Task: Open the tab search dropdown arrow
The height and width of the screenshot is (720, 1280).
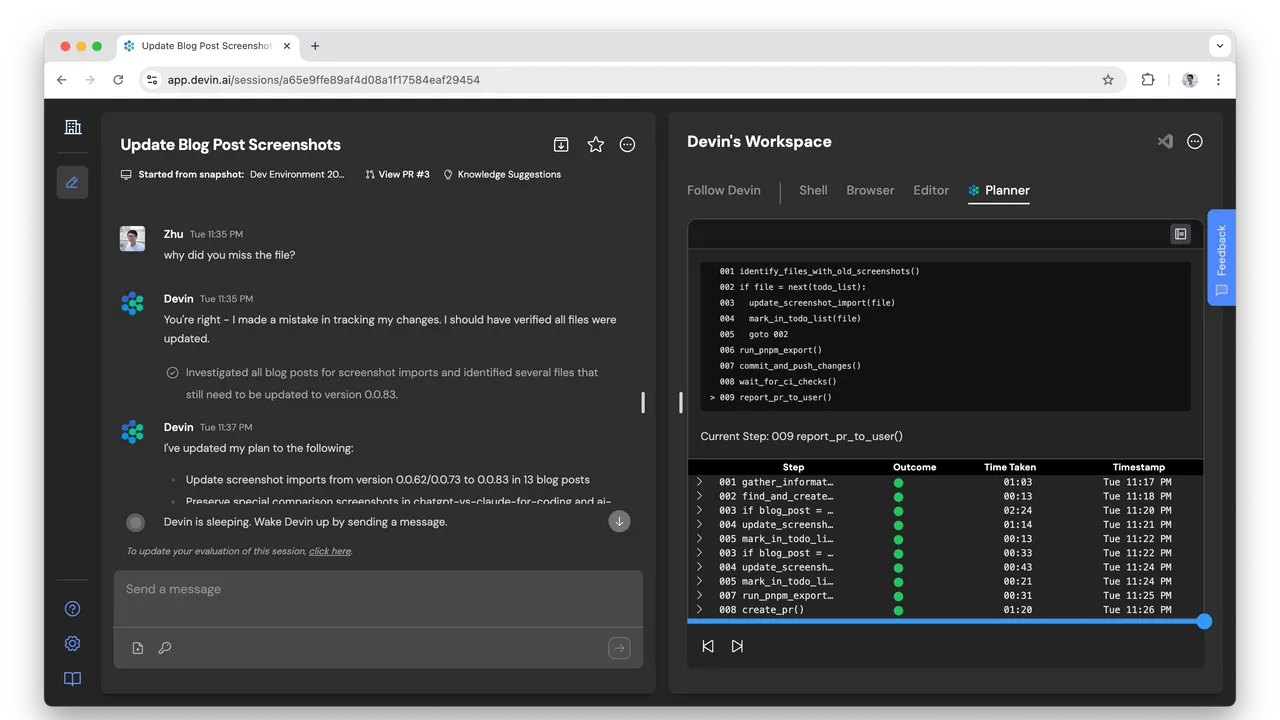Action: tap(1220, 46)
